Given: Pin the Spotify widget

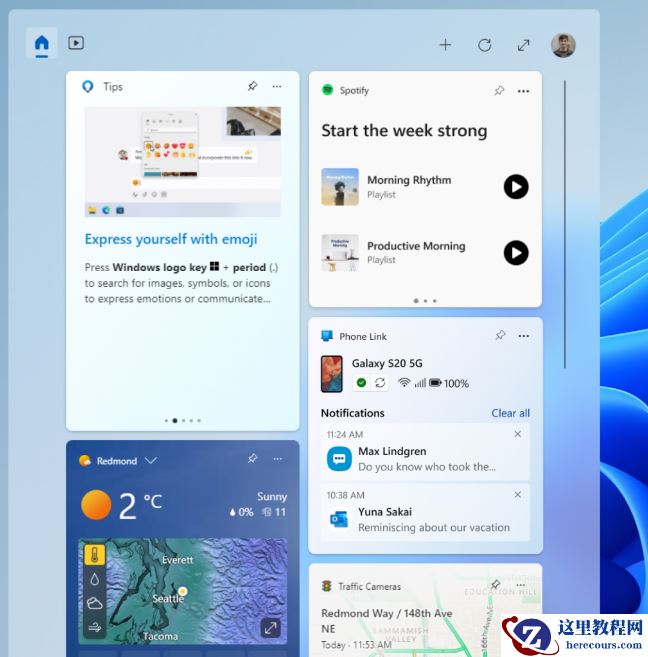Looking at the screenshot, I should click(499, 91).
